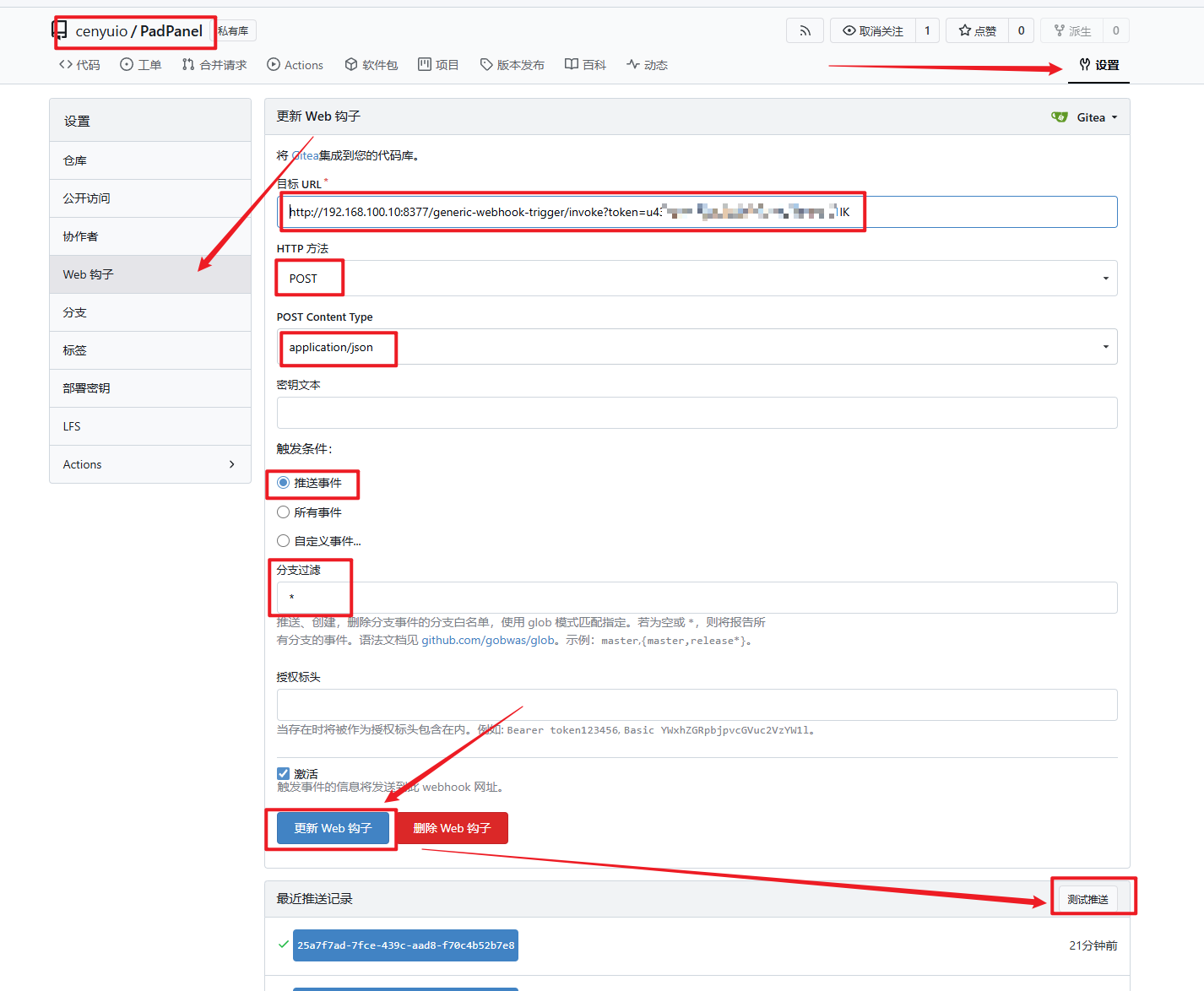The image size is (1204, 991).
Task: Expand the Gitea webhook type dropdown
Action: 1085,117
